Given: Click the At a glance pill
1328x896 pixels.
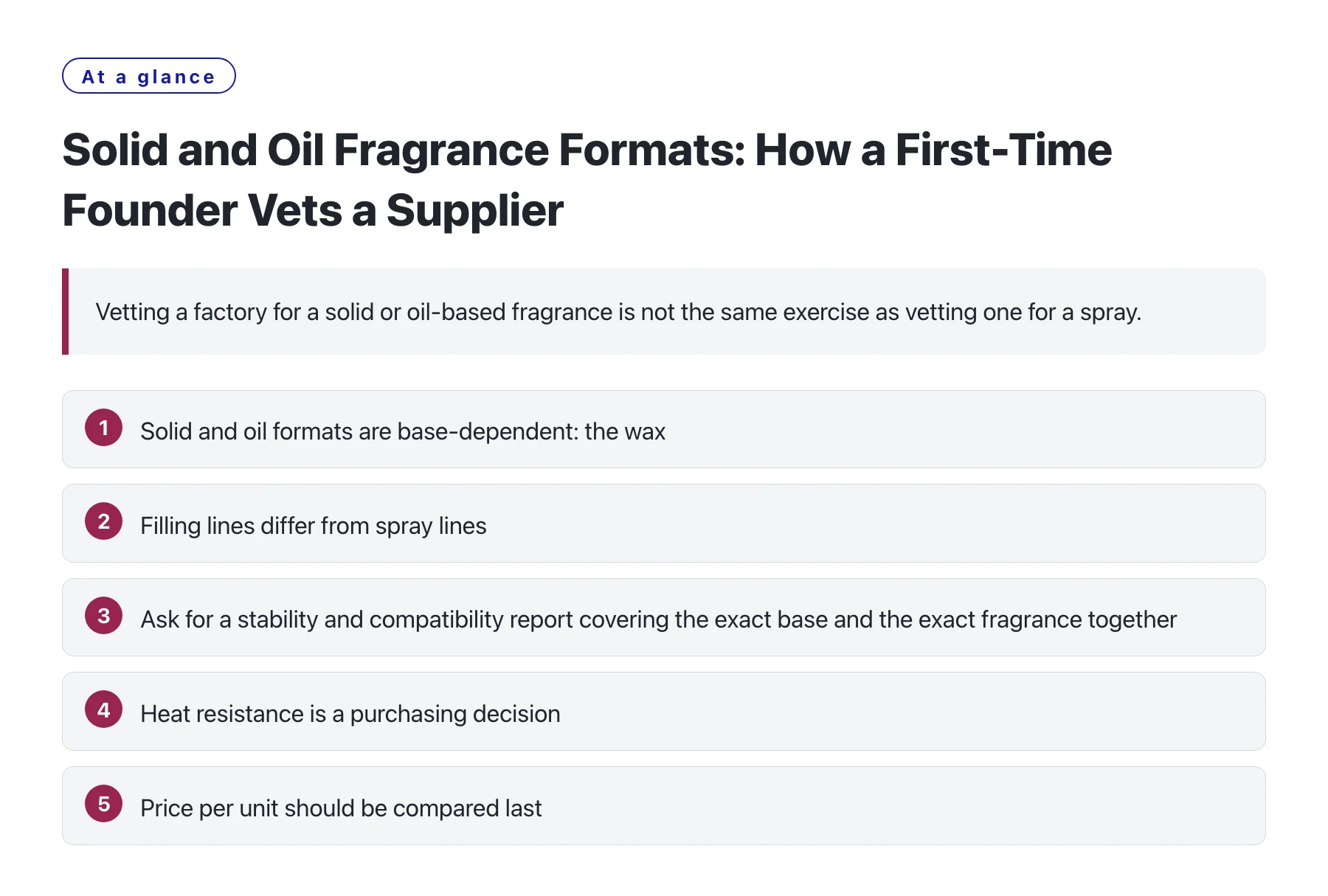Looking at the screenshot, I should tap(149, 76).
